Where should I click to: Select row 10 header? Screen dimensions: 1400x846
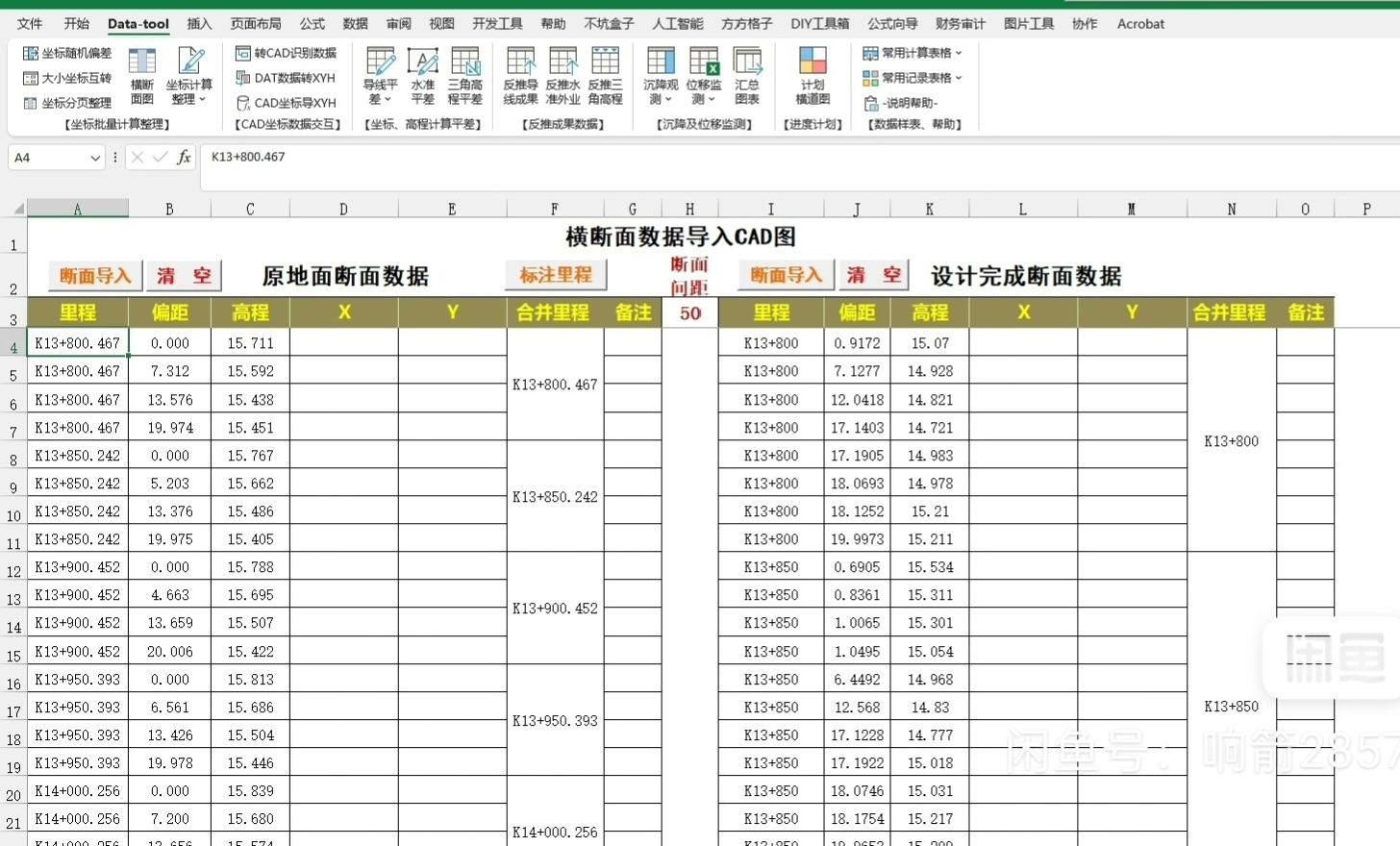tap(13, 511)
